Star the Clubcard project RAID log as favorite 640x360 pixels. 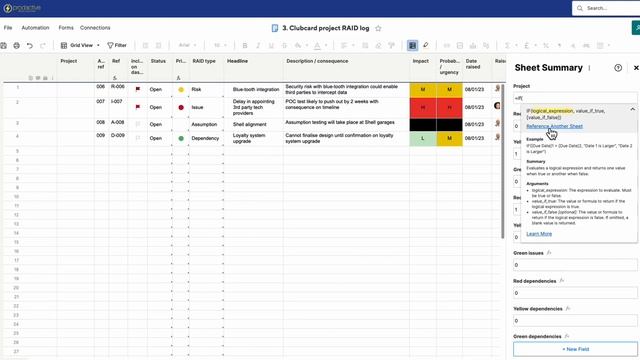378,28
